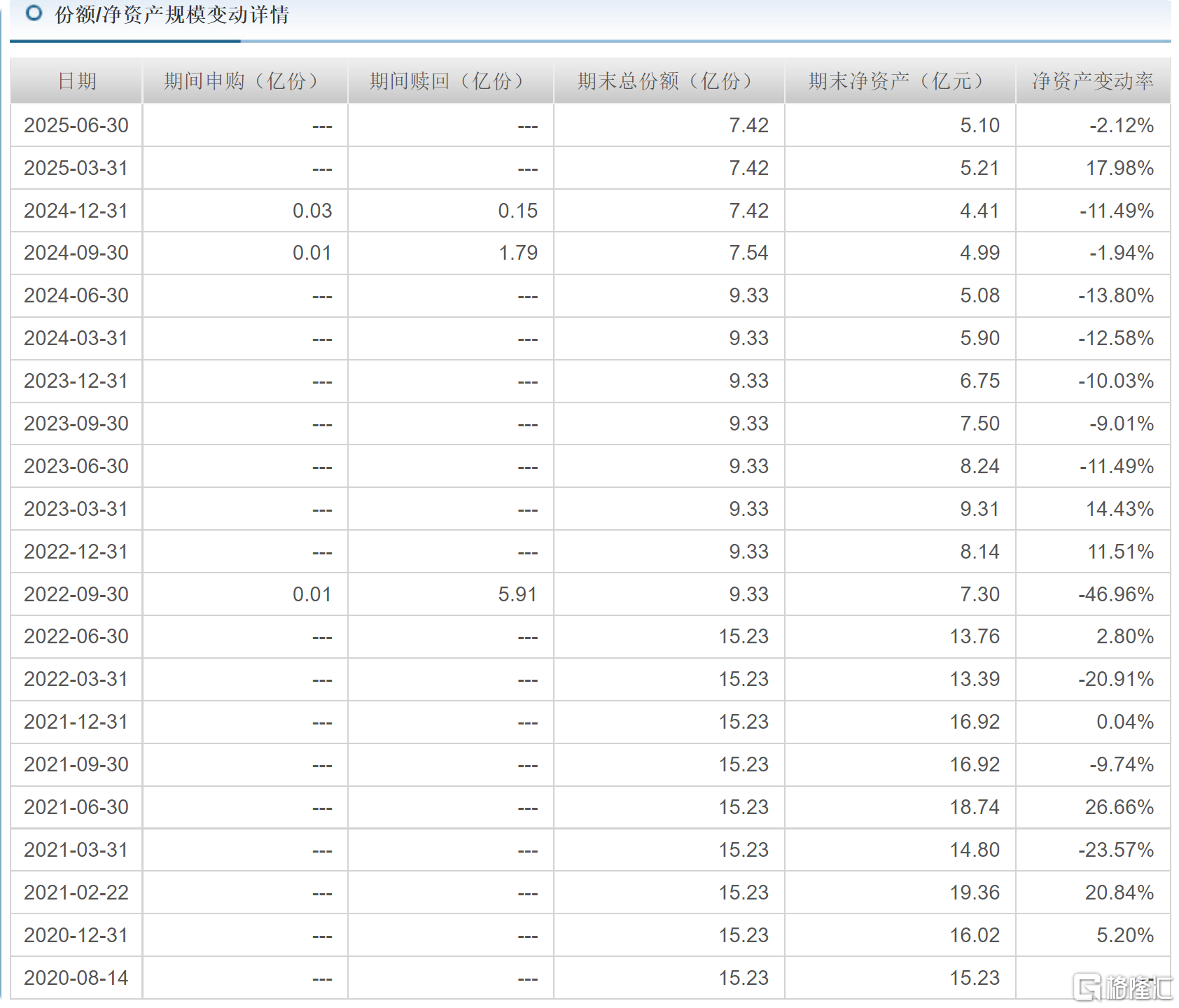Click change rate -12.58% for 2024-03-31

pos(1116,338)
